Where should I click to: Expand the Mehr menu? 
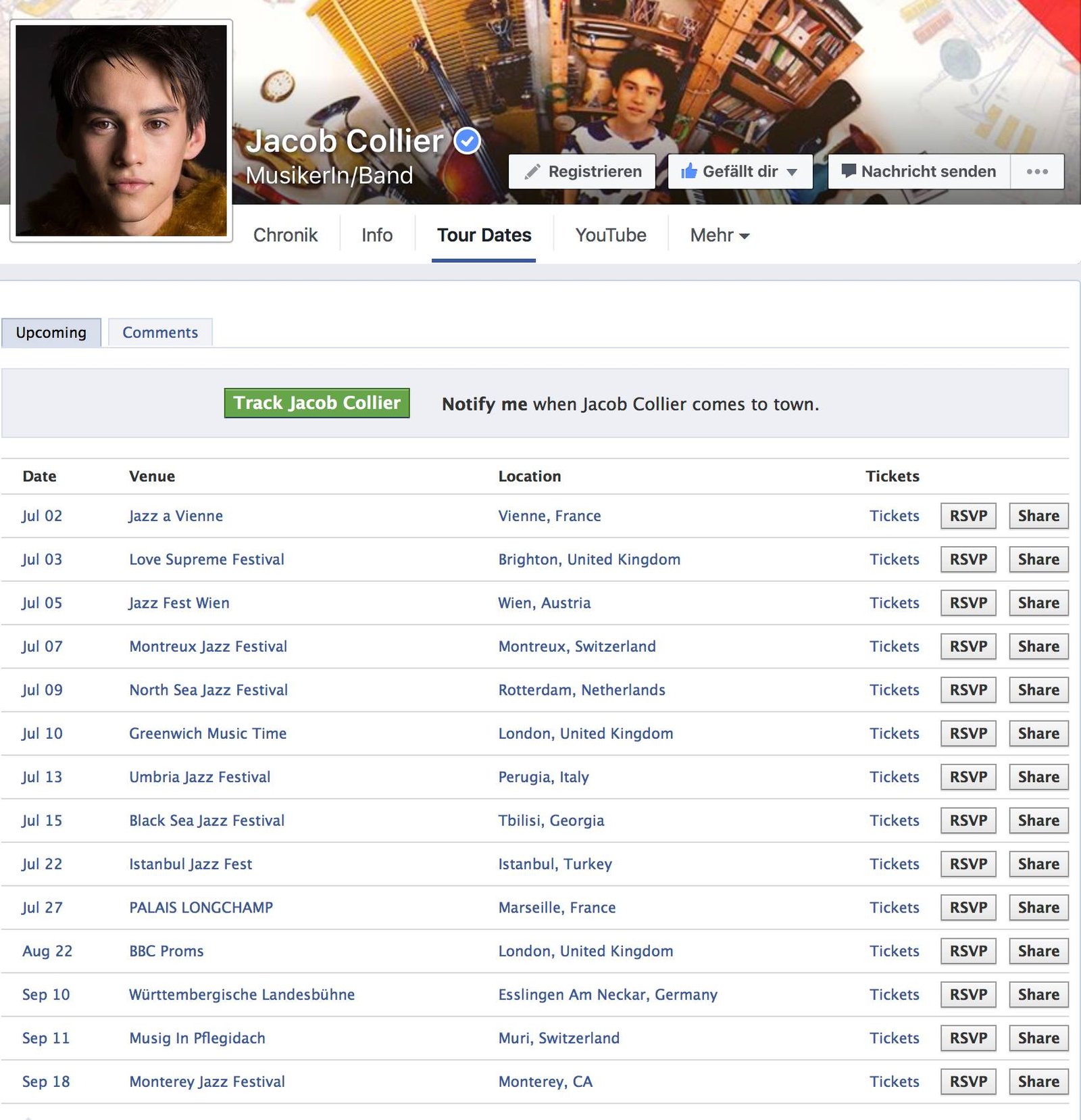pyautogui.click(x=720, y=235)
